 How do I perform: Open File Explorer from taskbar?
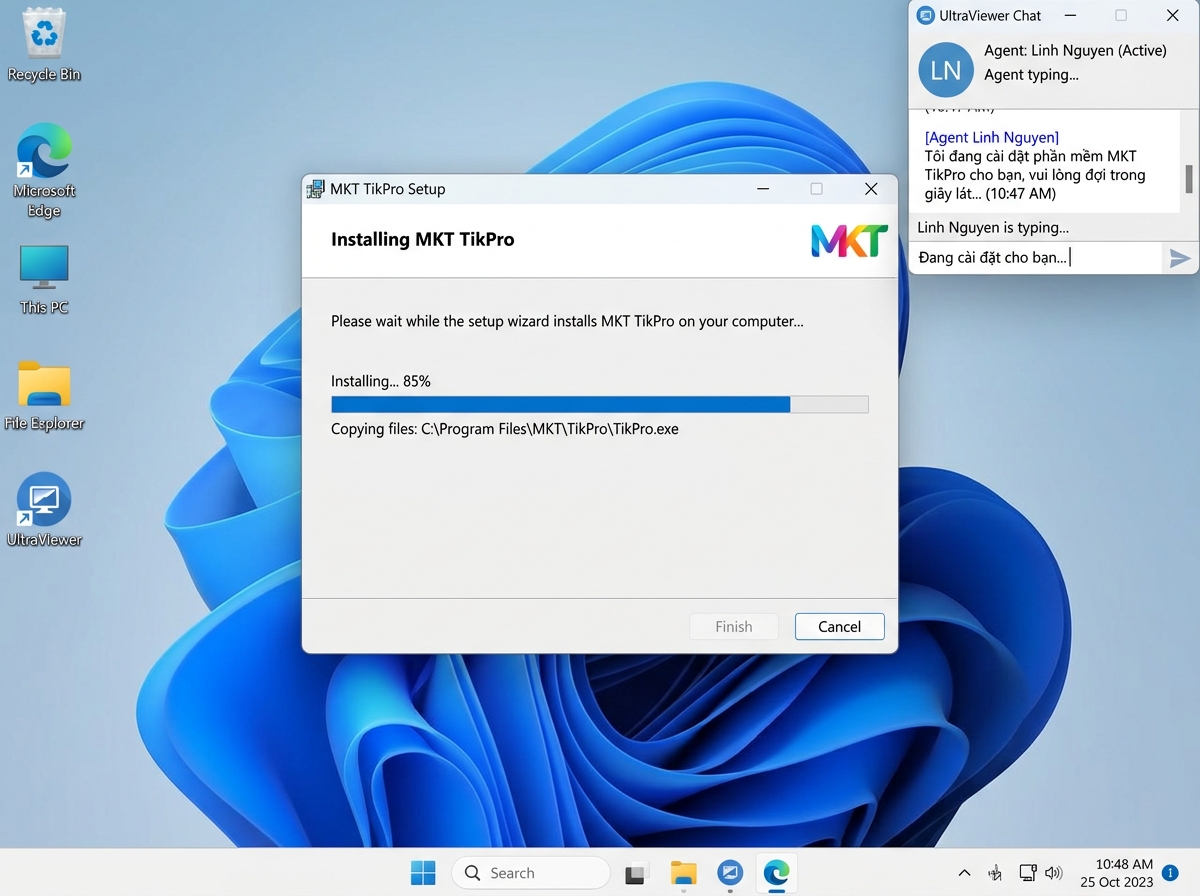[683, 873]
